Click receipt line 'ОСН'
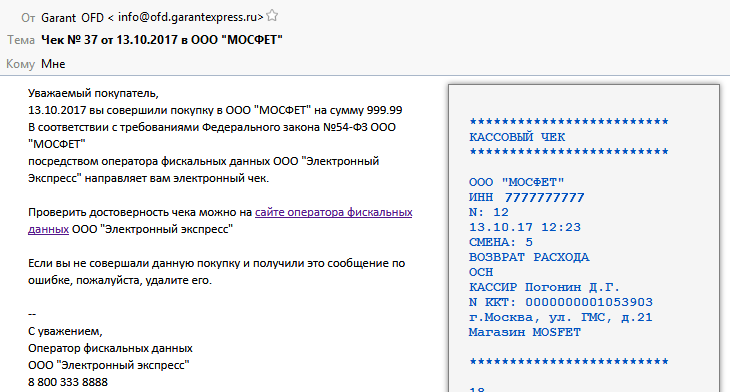 tap(481, 272)
